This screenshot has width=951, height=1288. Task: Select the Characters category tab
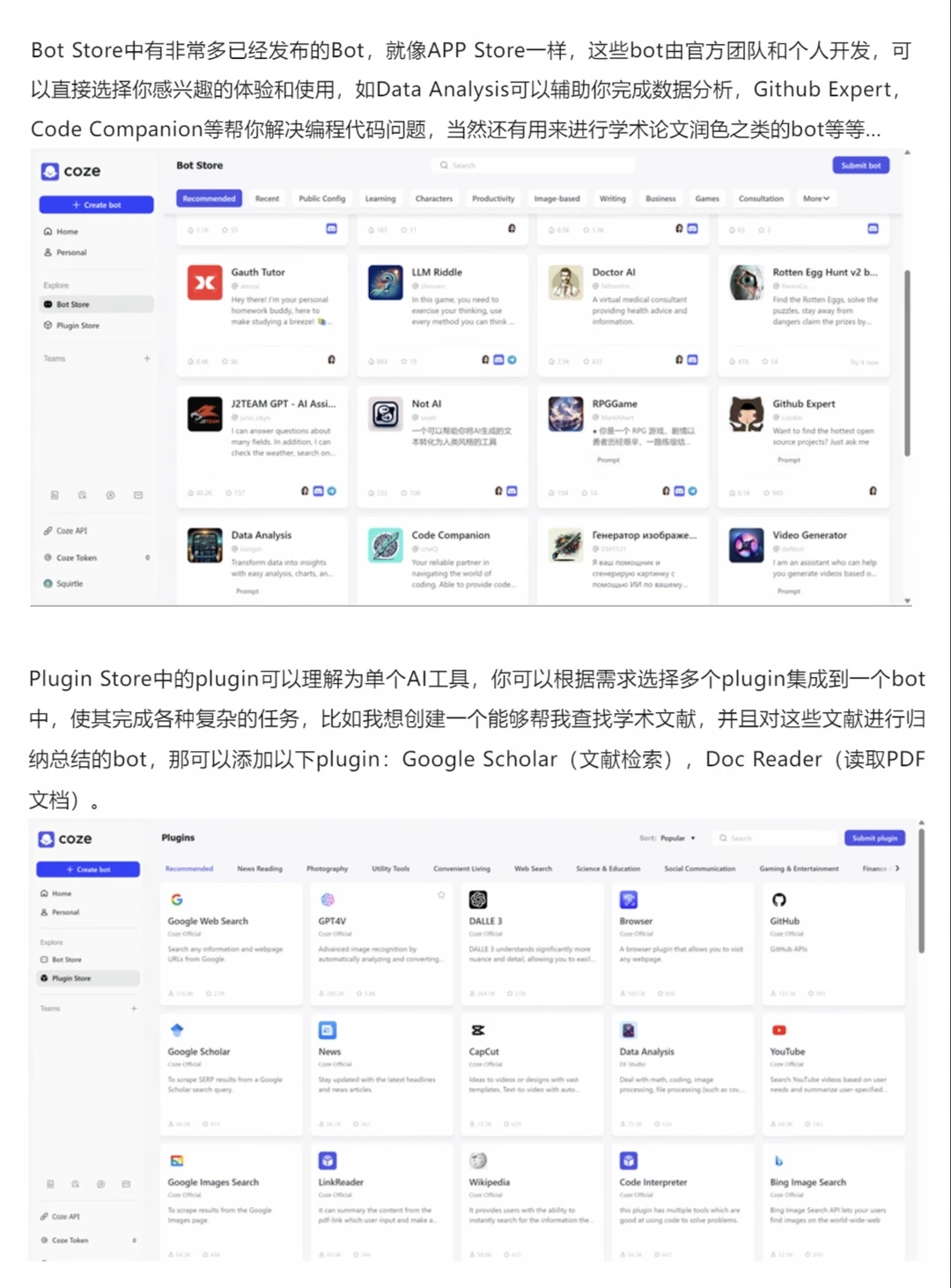pos(434,199)
